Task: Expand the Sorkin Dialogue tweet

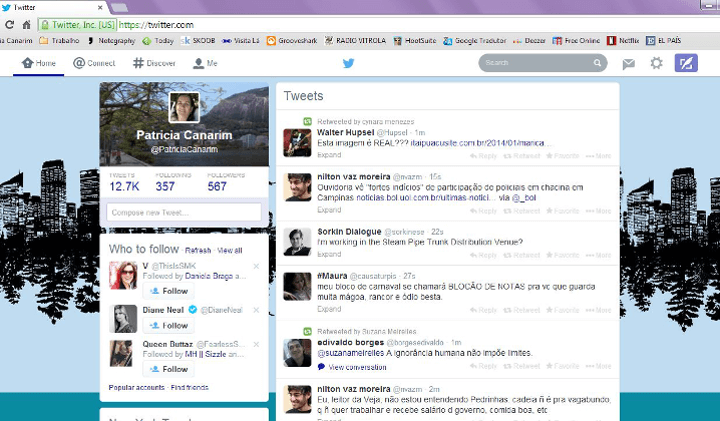Action: pos(330,256)
